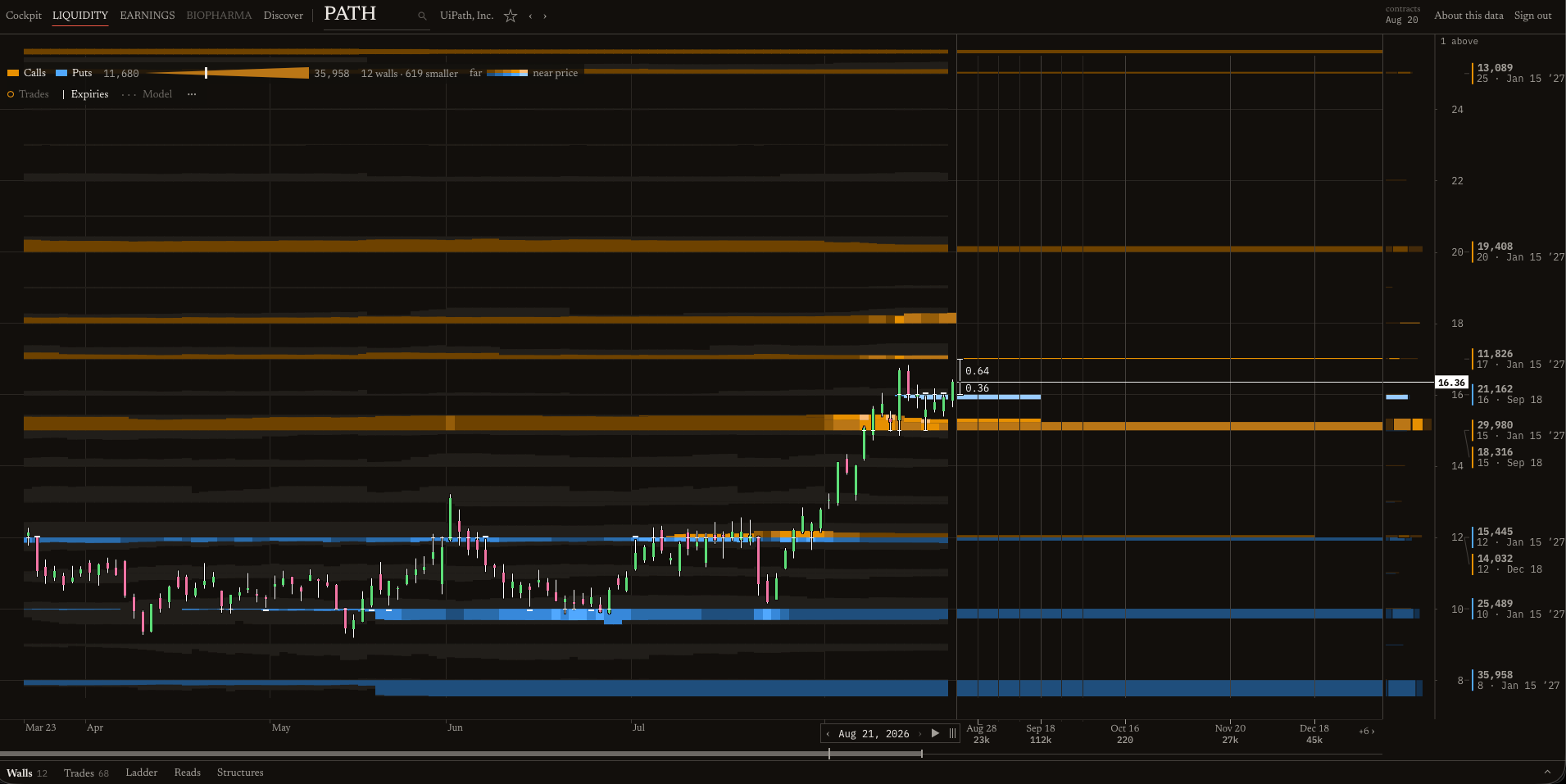Click the three vertical bars icon
The width and height of the screenshot is (1566, 784).
coord(952,733)
